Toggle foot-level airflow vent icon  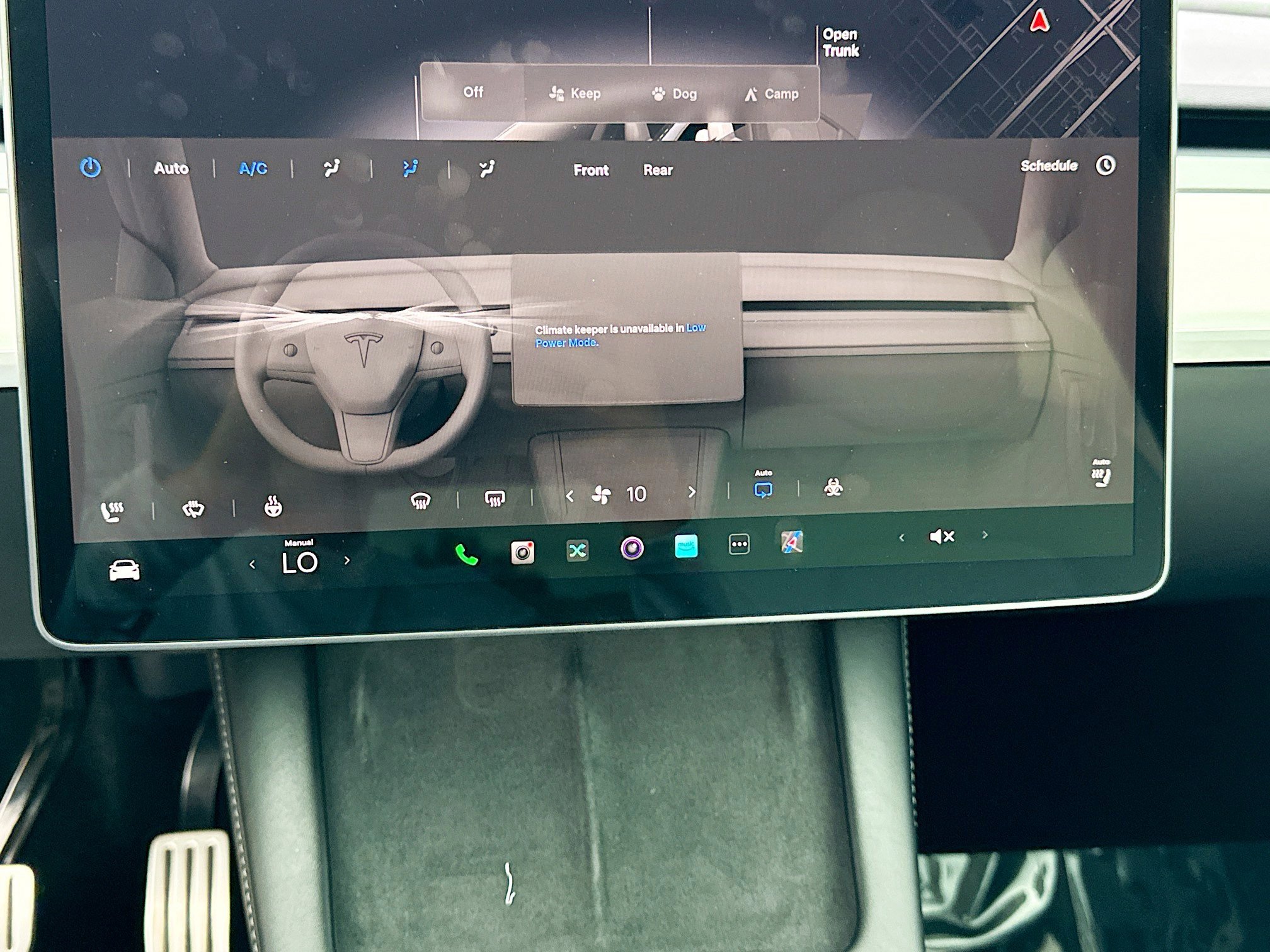click(x=486, y=169)
